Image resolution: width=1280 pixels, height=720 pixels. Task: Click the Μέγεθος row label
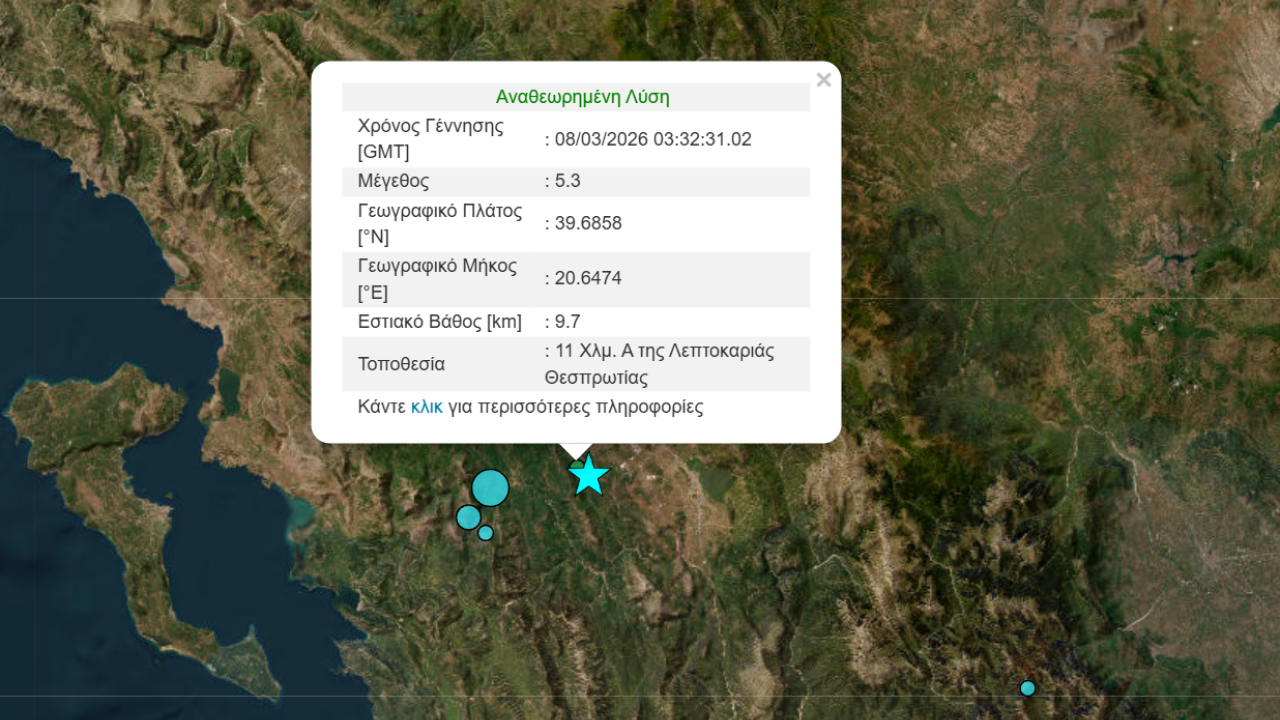tap(393, 181)
